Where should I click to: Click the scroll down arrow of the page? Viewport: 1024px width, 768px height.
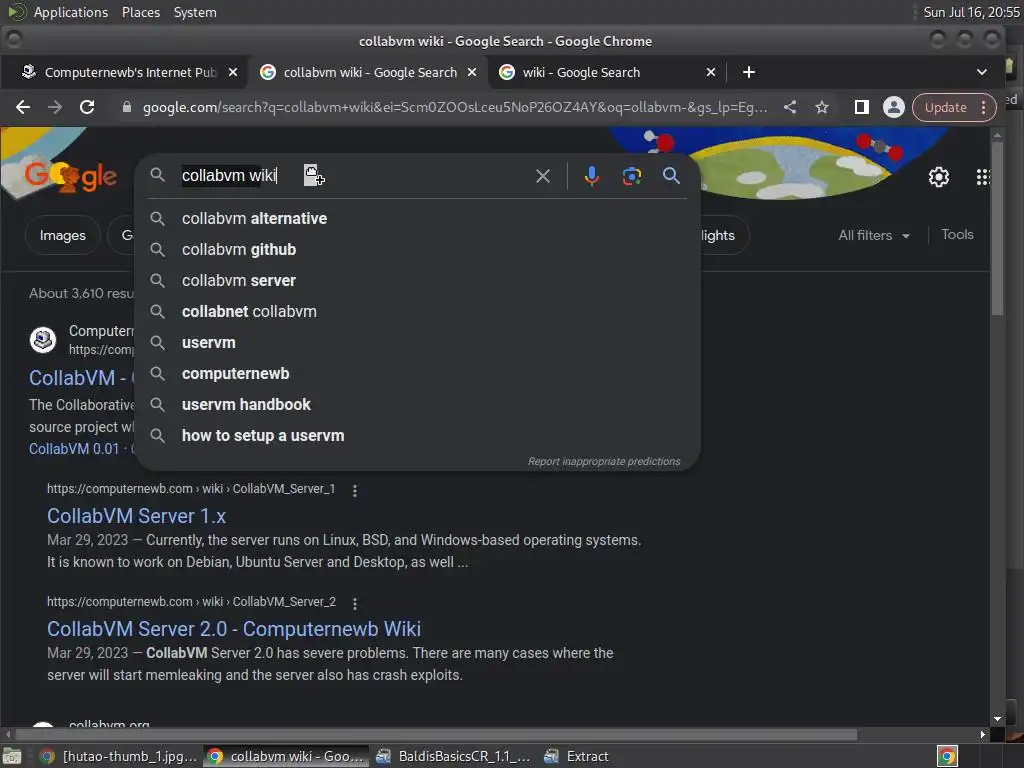pos(997,718)
